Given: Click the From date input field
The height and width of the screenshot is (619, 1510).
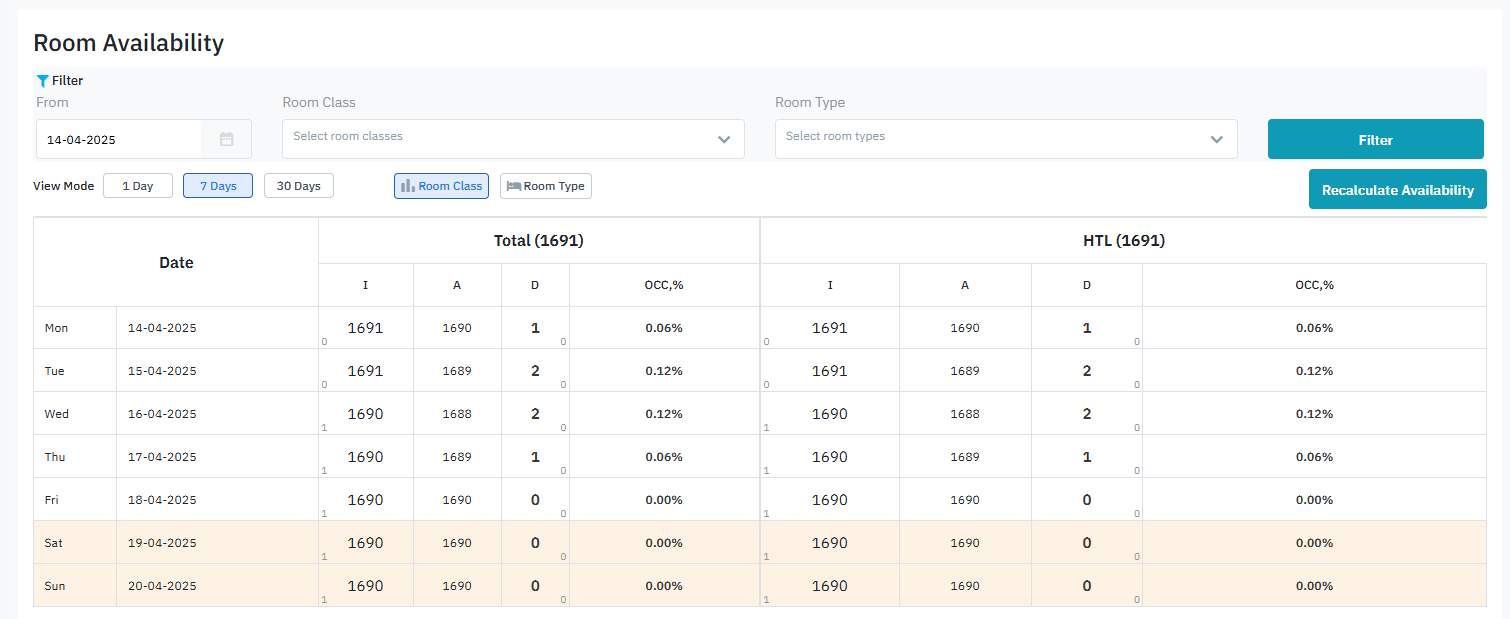Looking at the screenshot, I should coord(120,140).
